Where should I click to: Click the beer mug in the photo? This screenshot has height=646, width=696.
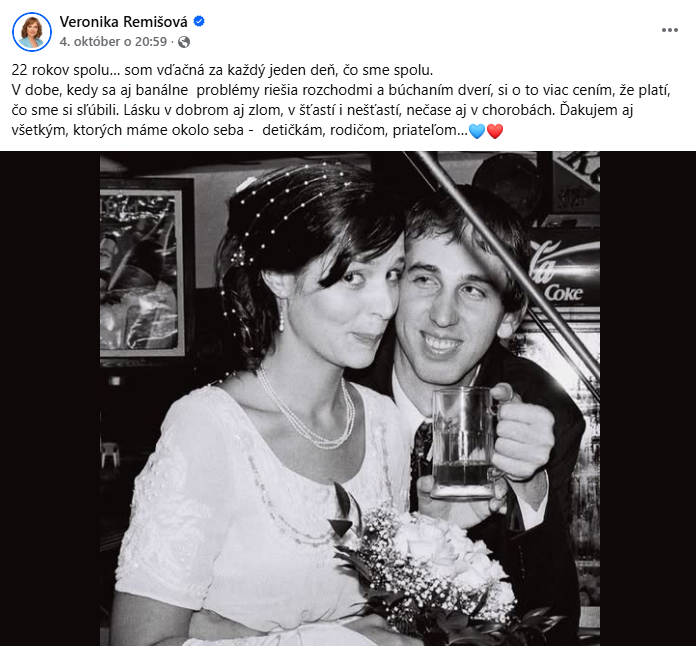pyautogui.click(x=466, y=444)
